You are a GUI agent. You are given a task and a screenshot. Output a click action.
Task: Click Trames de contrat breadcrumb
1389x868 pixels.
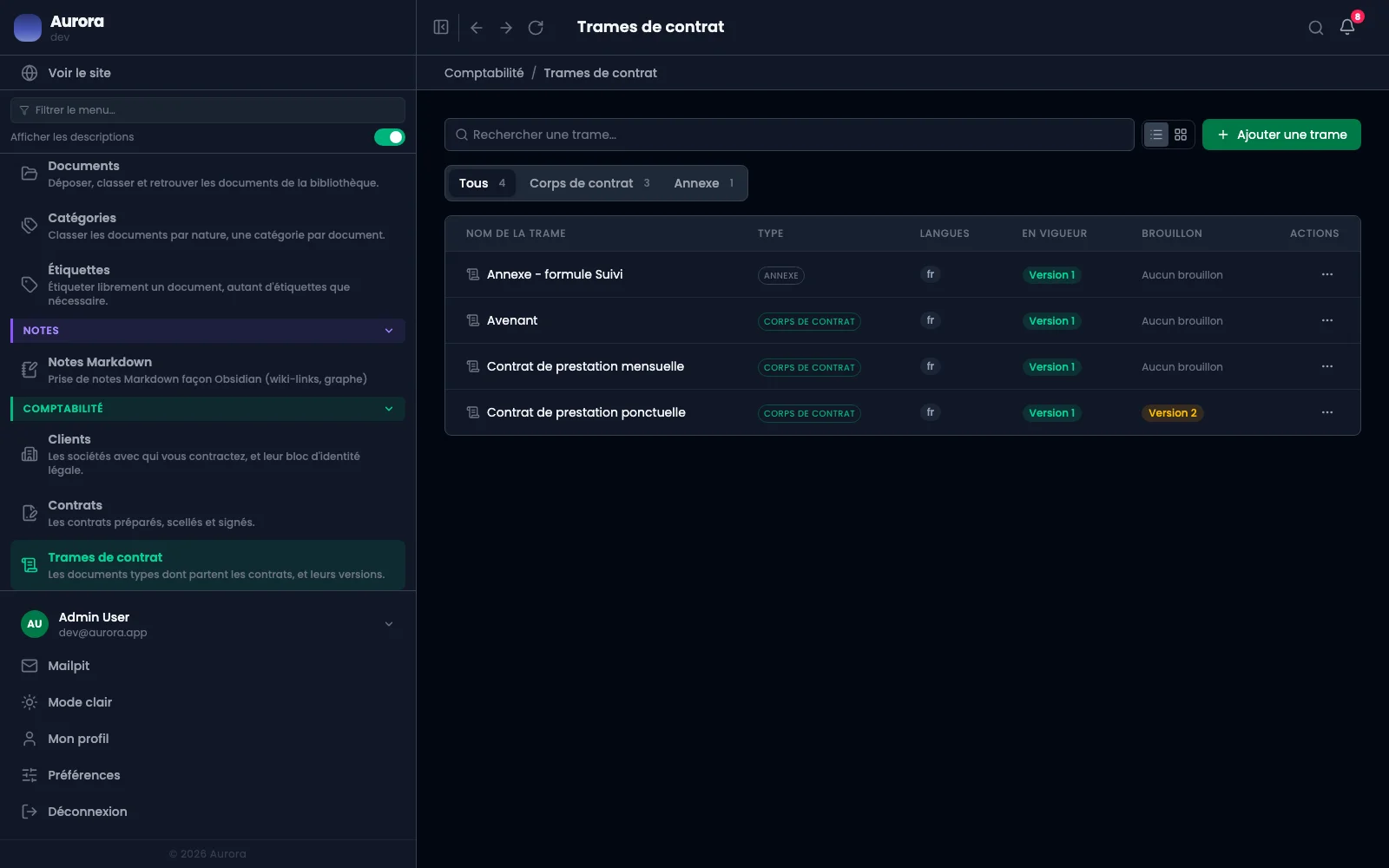(600, 73)
